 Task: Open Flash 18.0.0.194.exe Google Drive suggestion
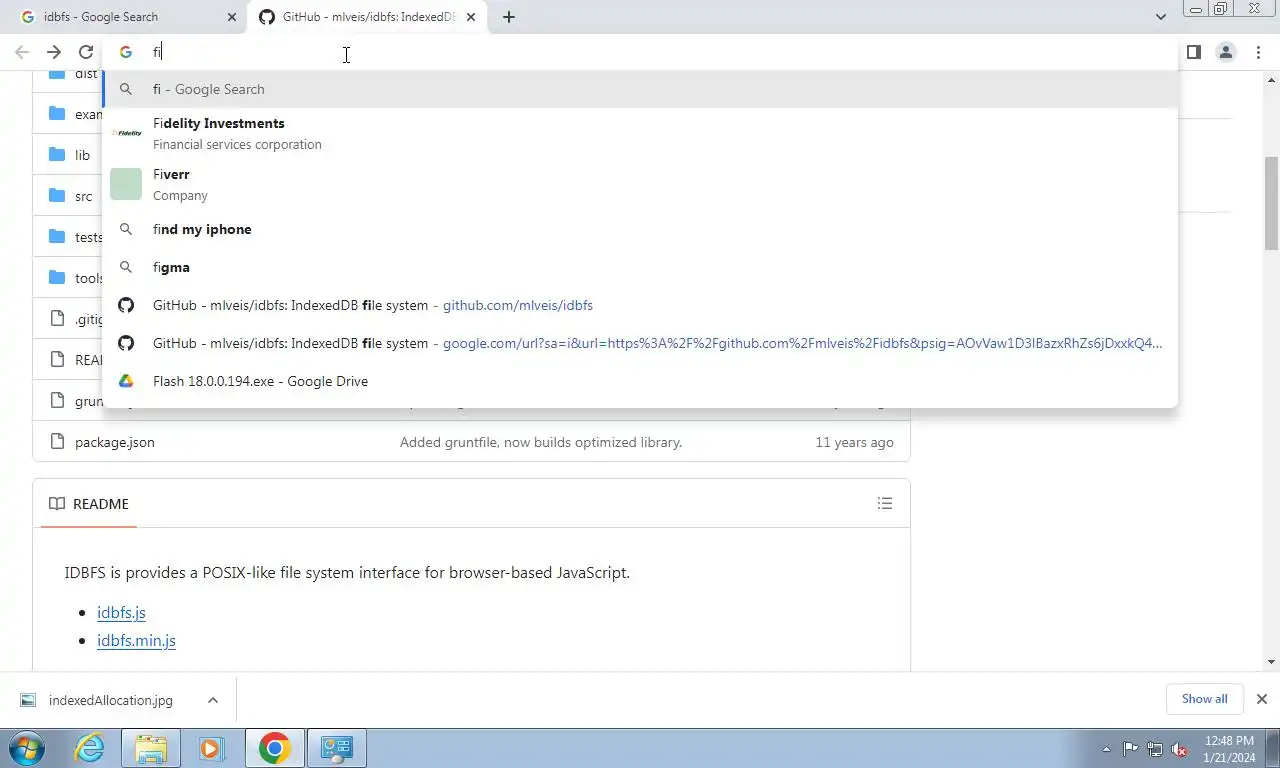pos(640,381)
